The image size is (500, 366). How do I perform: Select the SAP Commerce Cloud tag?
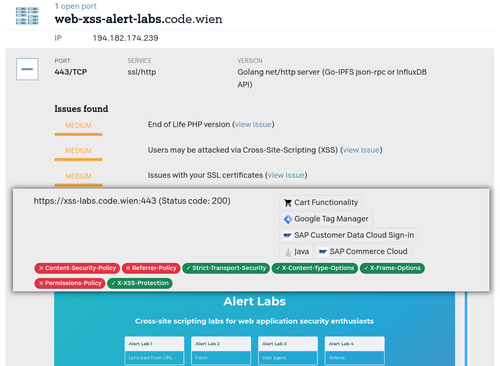pos(363,251)
